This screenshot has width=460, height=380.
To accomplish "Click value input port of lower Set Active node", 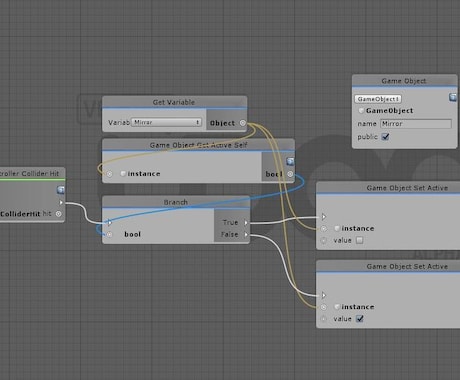I will (x=323, y=319).
